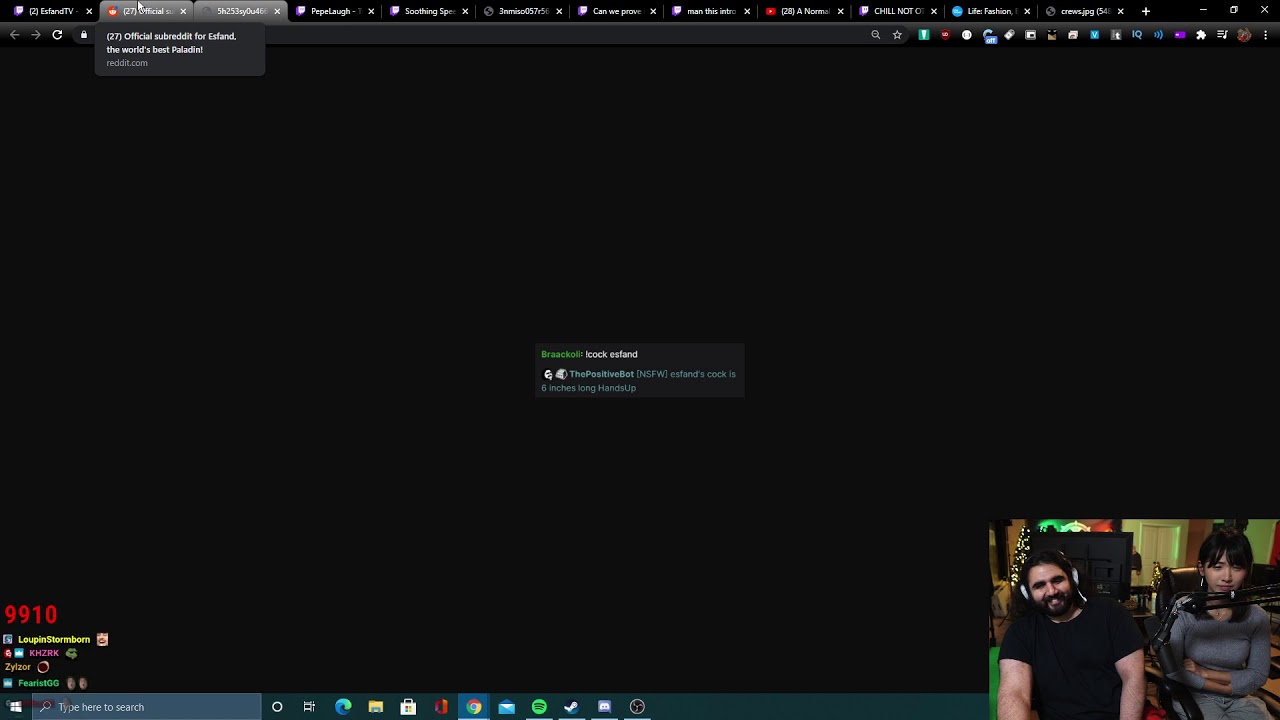Open Mail app from taskbar
The image size is (1280, 720).
point(507,707)
